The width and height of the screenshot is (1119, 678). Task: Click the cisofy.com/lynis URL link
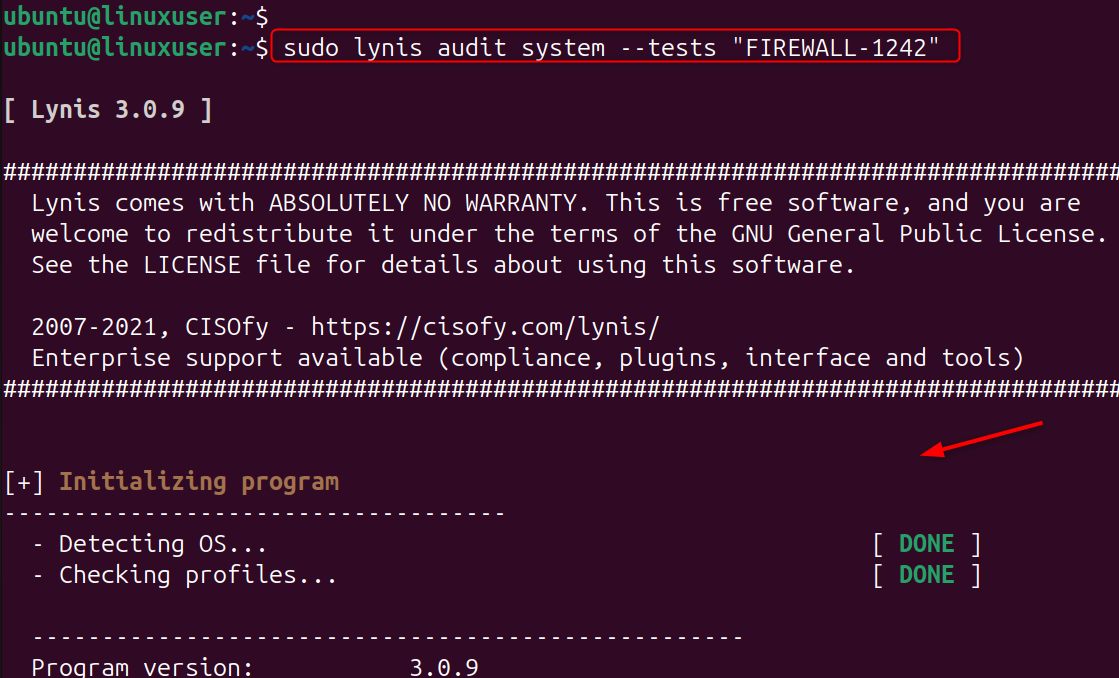(x=485, y=327)
